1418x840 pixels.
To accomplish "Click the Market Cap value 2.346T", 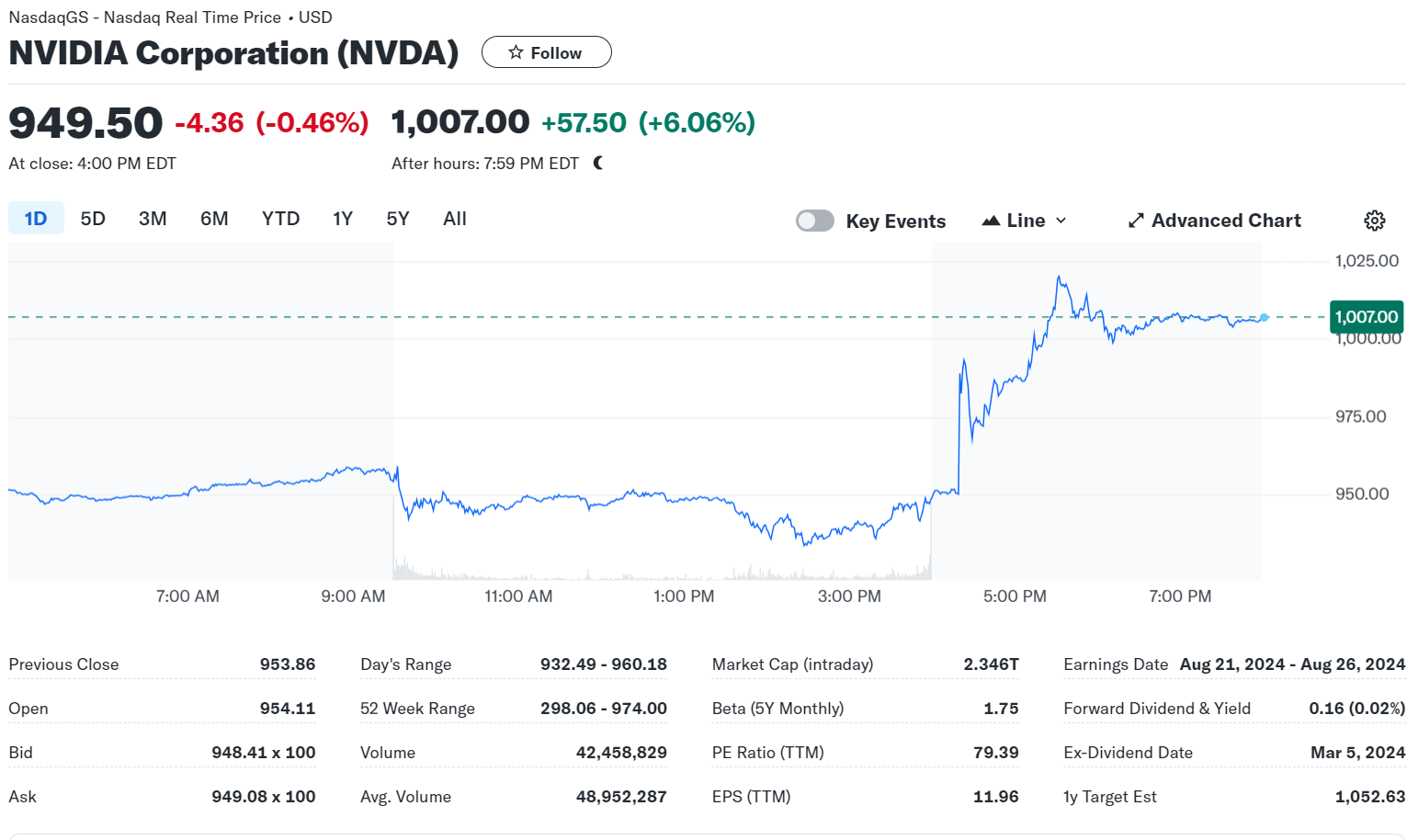I will click(x=992, y=664).
